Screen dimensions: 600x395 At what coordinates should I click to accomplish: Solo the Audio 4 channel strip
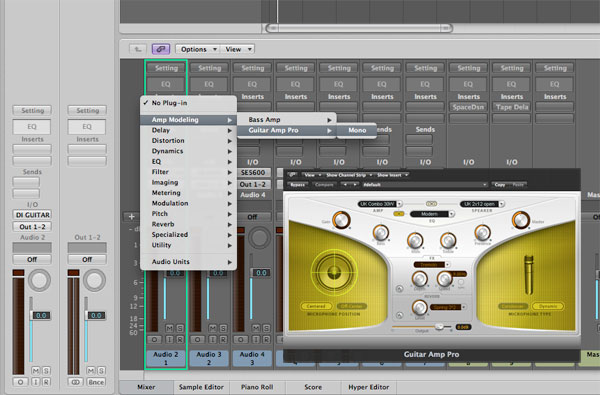266,328
